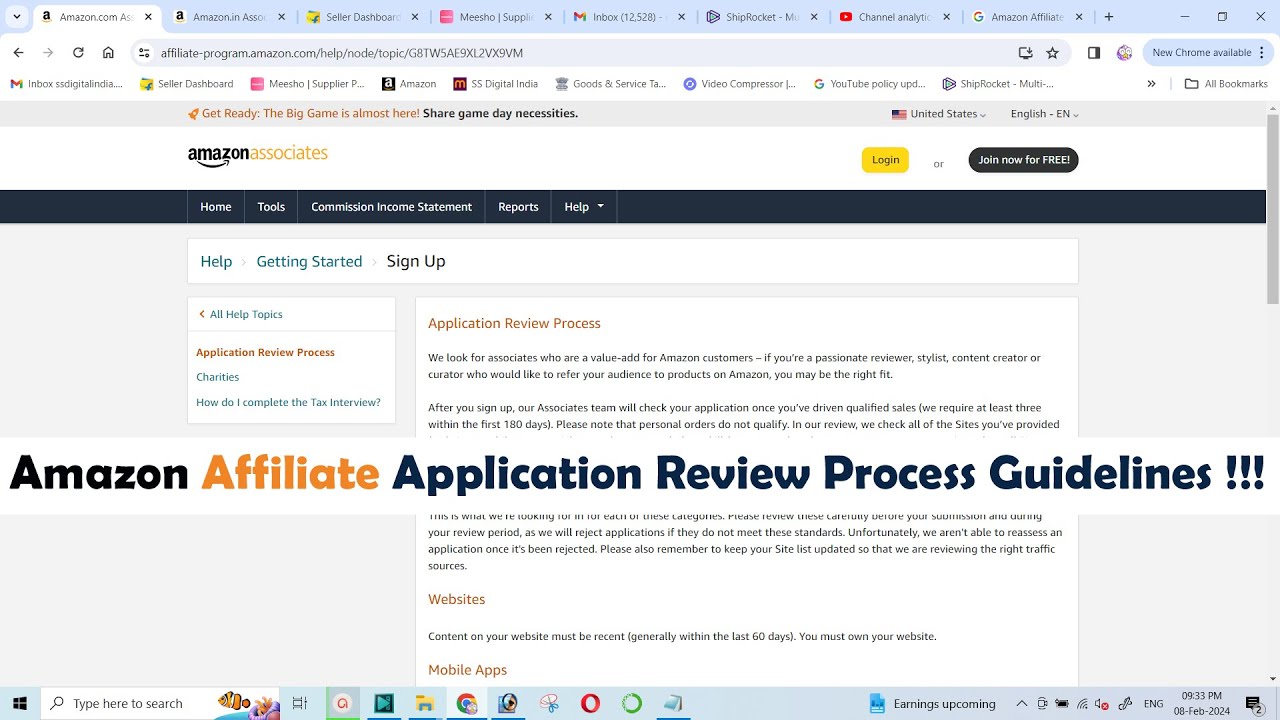Screen dimensions: 1280x720
Task: Open Task View in the taskbar
Action: pos(299,703)
